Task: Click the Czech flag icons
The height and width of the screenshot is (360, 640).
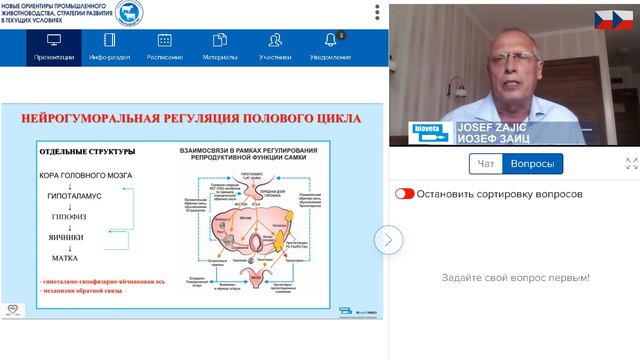Action: 613,20
